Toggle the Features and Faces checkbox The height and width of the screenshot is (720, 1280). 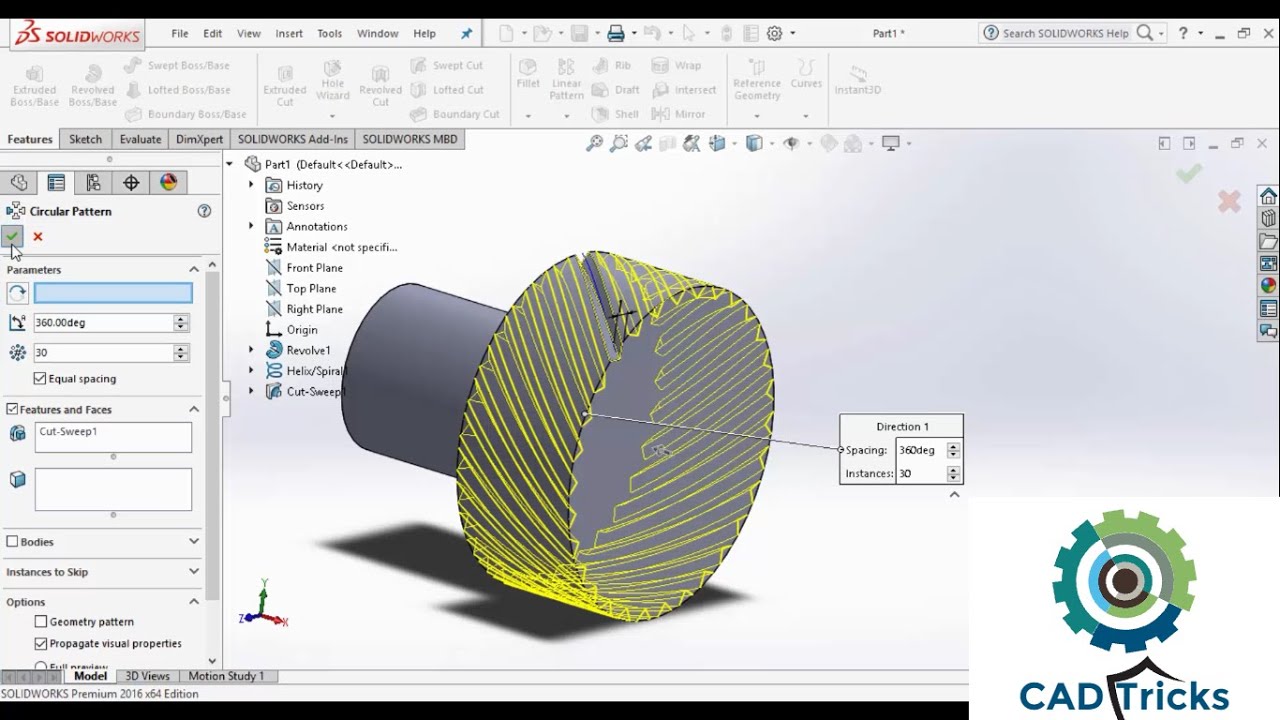[12, 409]
